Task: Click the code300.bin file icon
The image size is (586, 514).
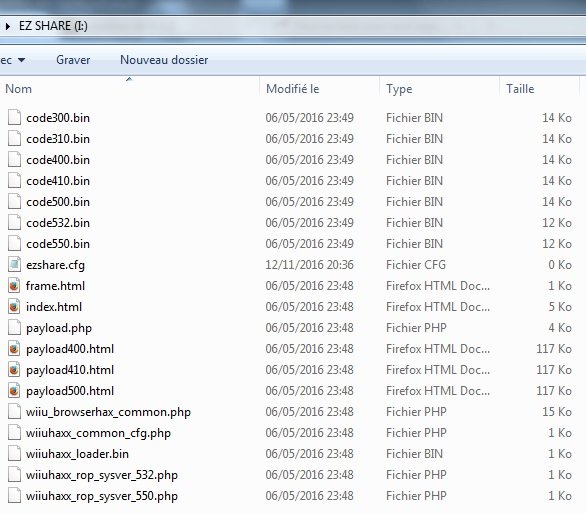Action: pyautogui.click(x=14, y=117)
